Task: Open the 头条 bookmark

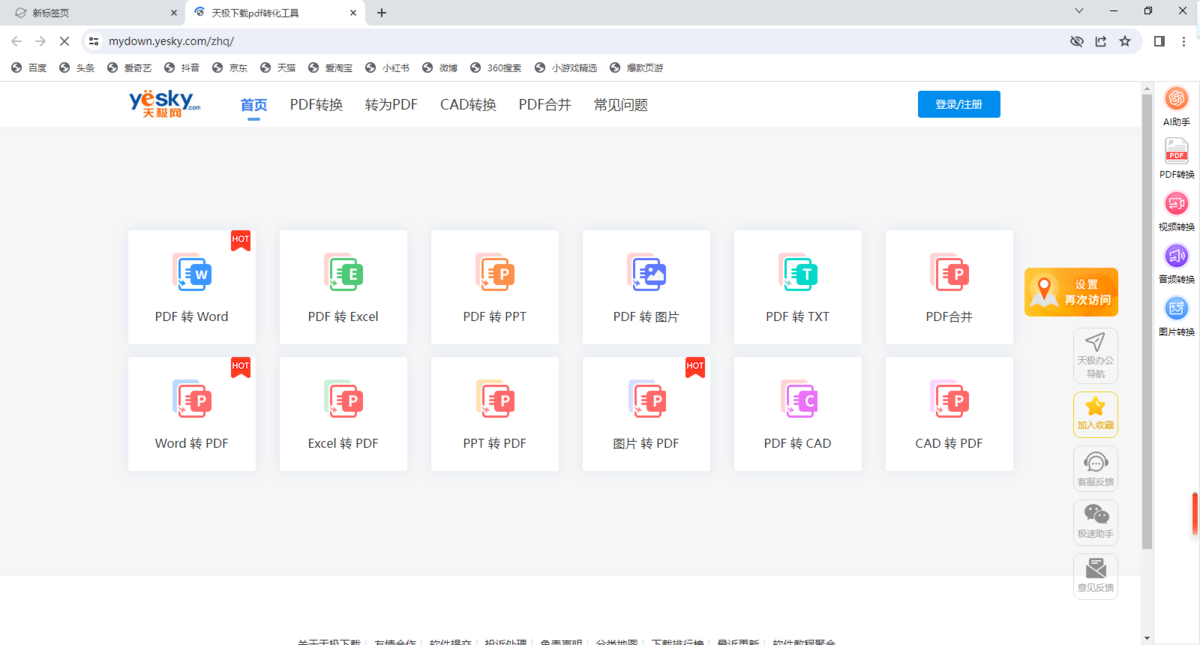Action: 78,68
